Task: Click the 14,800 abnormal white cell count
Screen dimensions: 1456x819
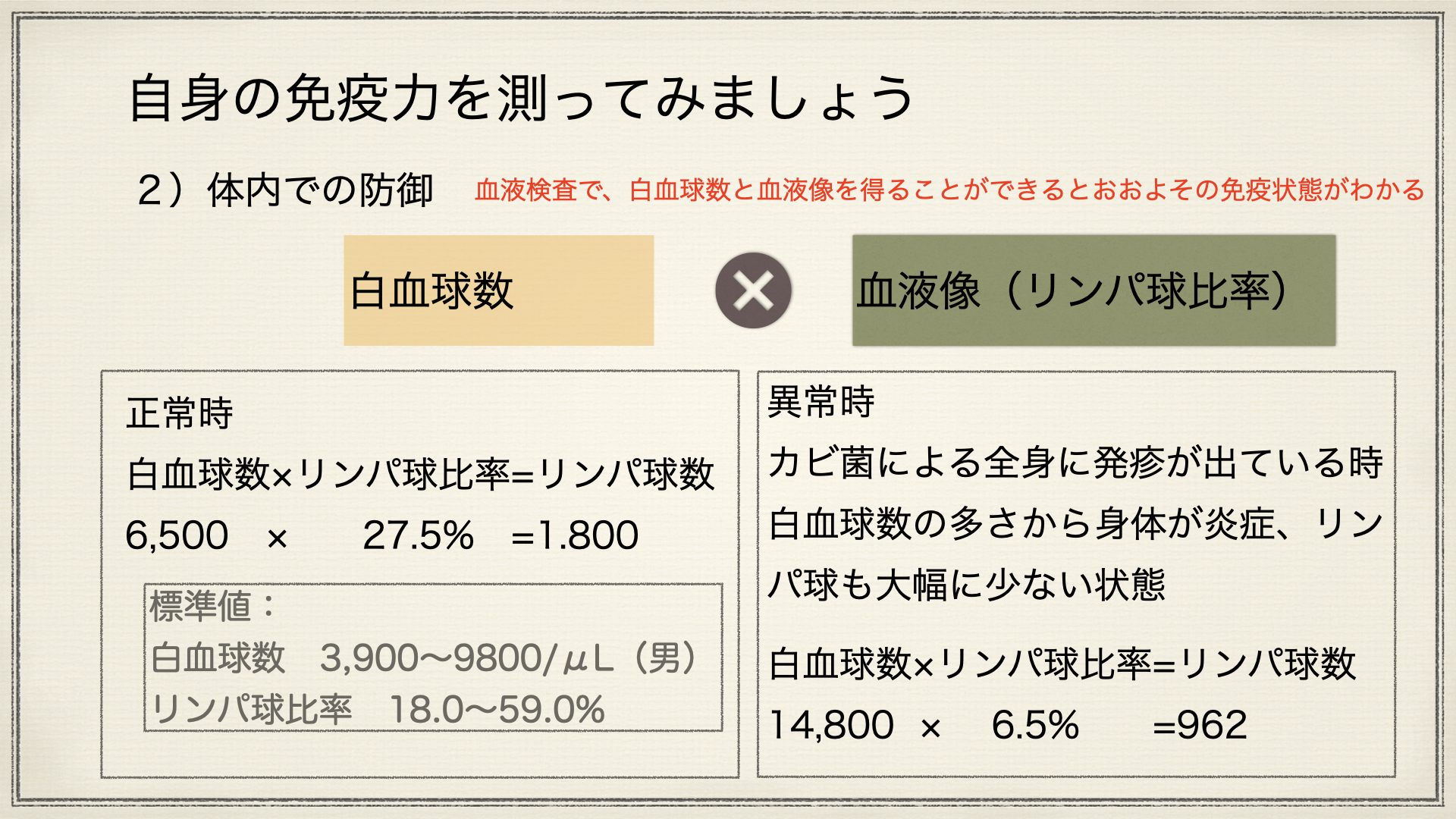Action: [x=831, y=725]
